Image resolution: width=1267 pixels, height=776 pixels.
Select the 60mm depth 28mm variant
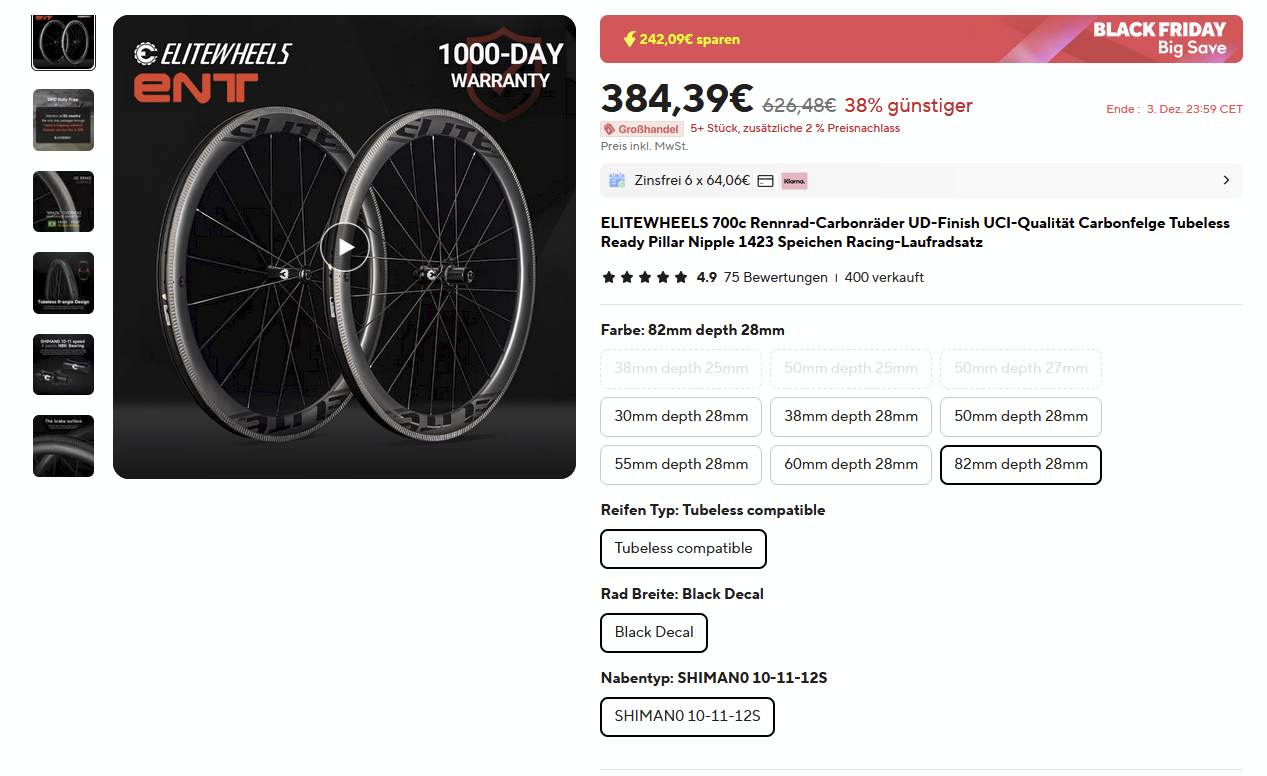pos(851,465)
